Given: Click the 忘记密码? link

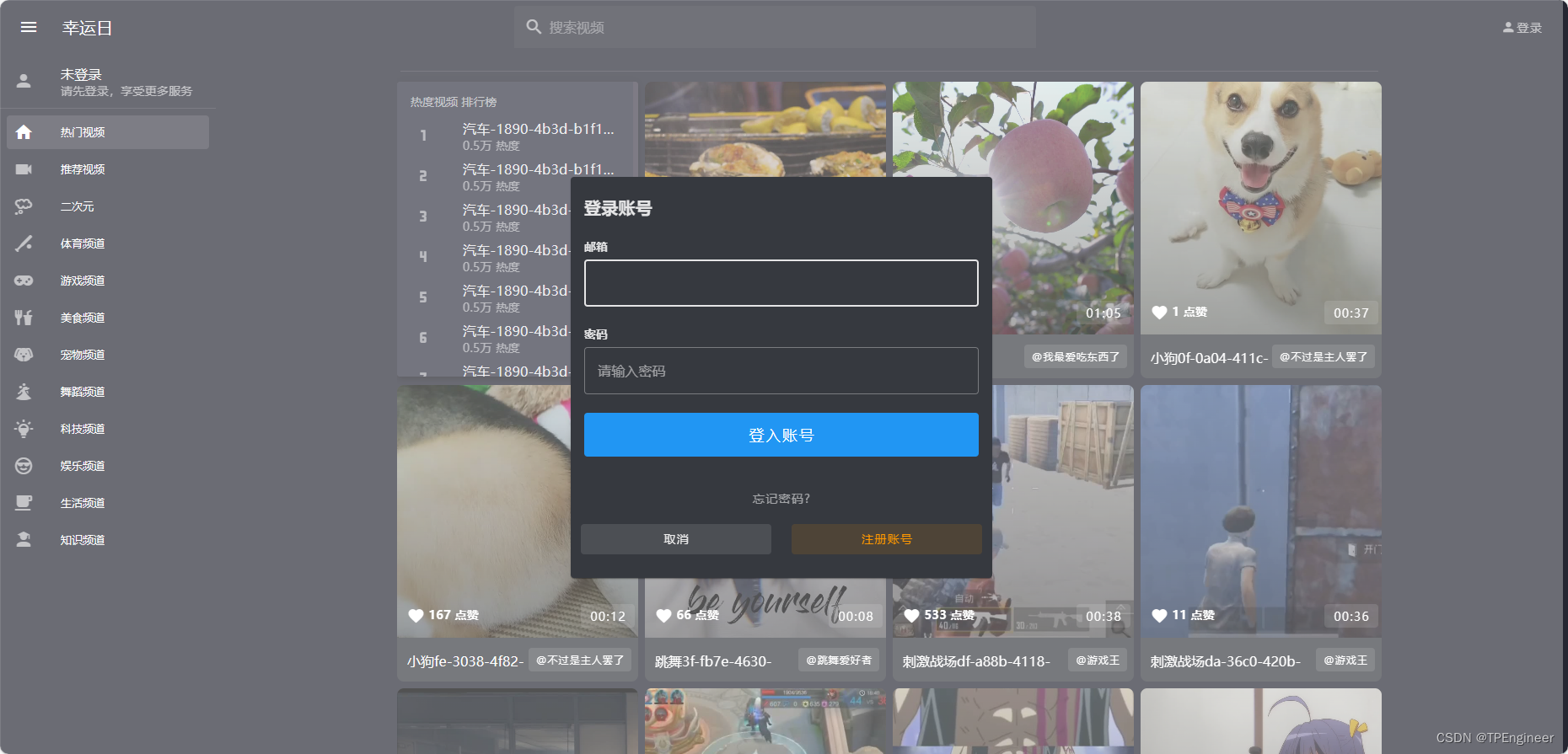Looking at the screenshot, I should [x=781, y=499].
